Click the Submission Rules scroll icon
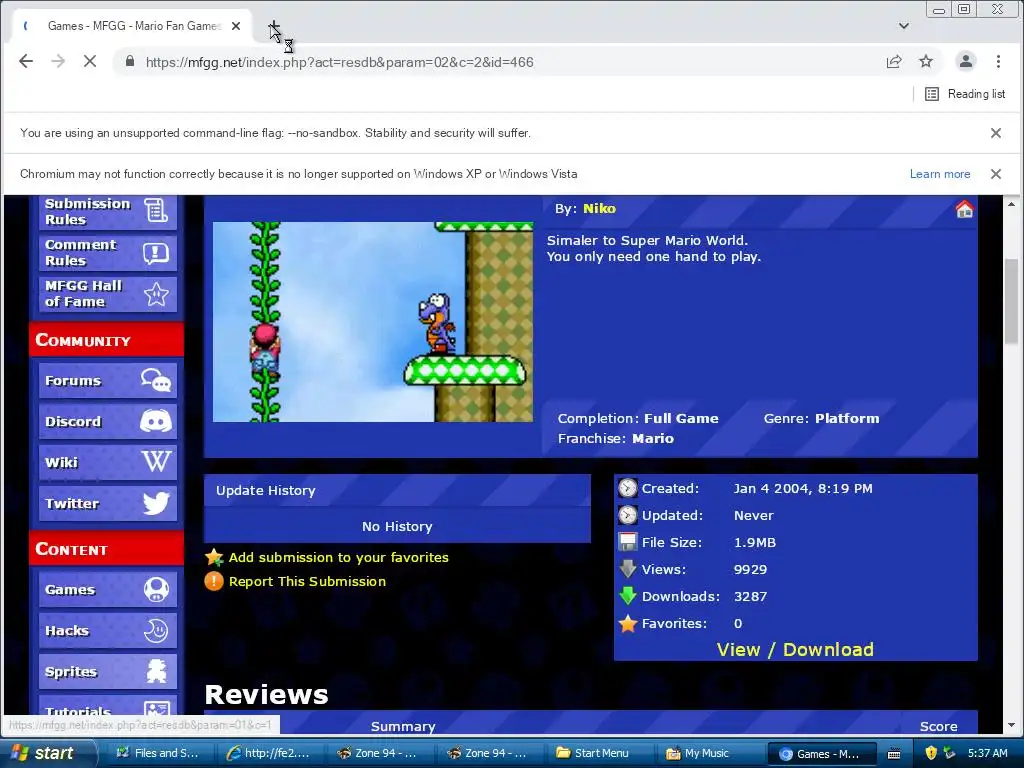 tap(156, 211)
